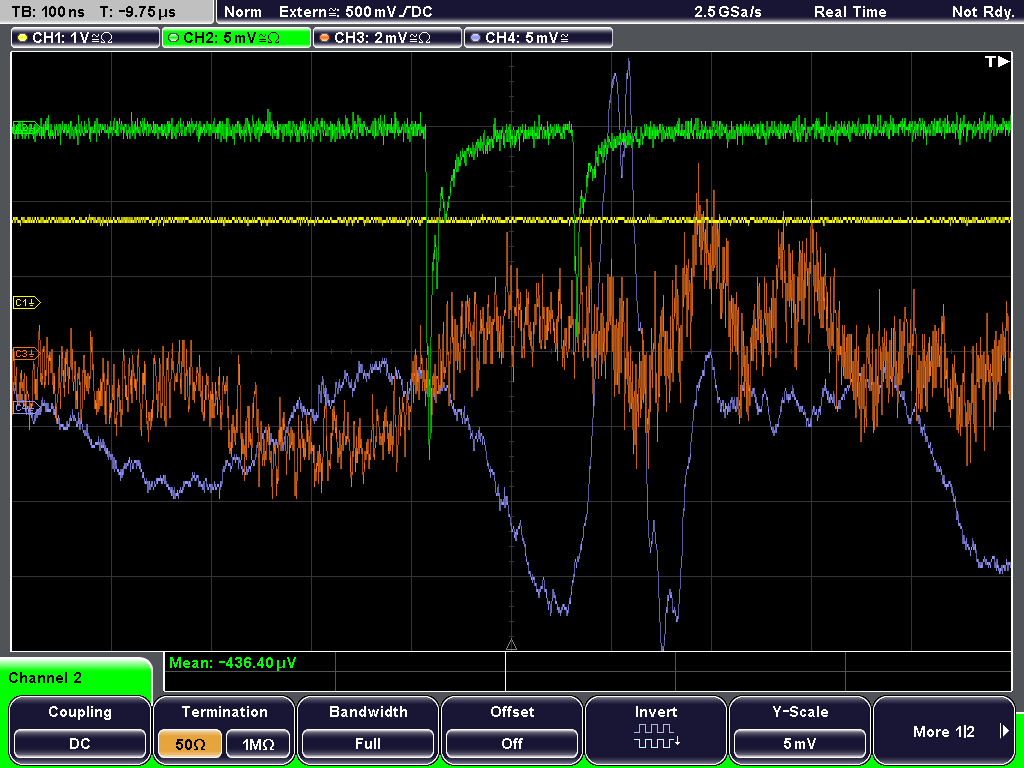Viewport: 1024px width, 768px height.
Task: Click the orange C3 ground level marker
Action: 26,353
